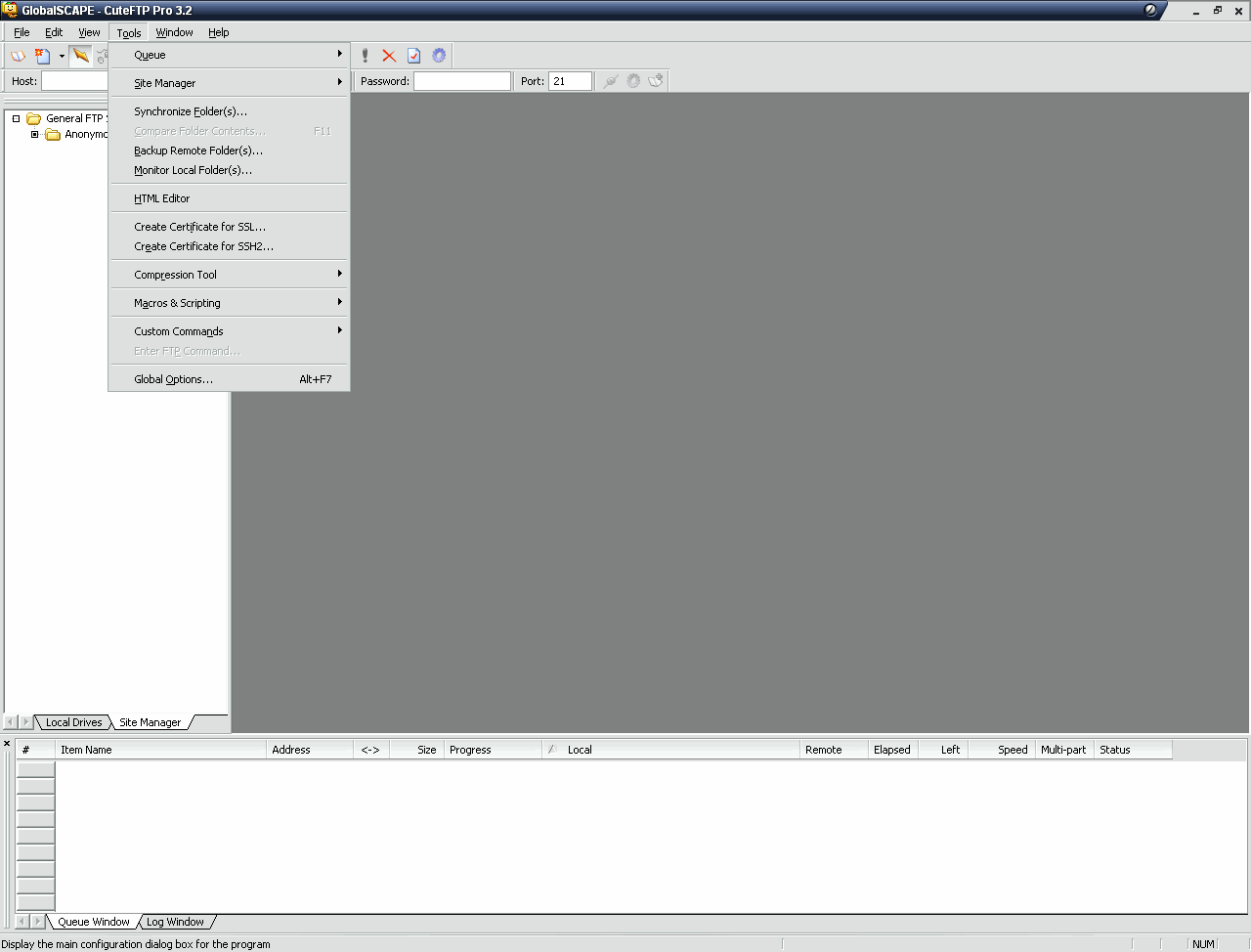Click into the Port field showing 21

571,81
